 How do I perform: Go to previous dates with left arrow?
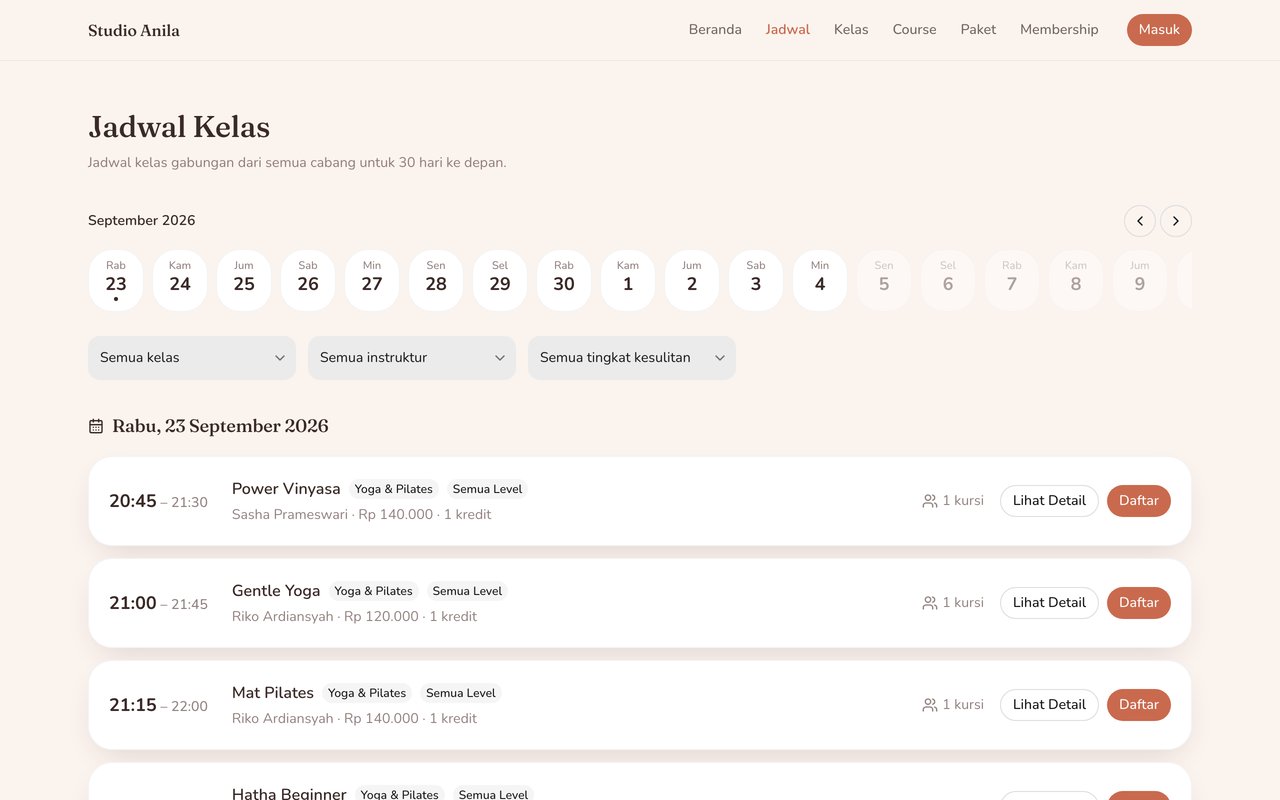tap(1140, 221)
